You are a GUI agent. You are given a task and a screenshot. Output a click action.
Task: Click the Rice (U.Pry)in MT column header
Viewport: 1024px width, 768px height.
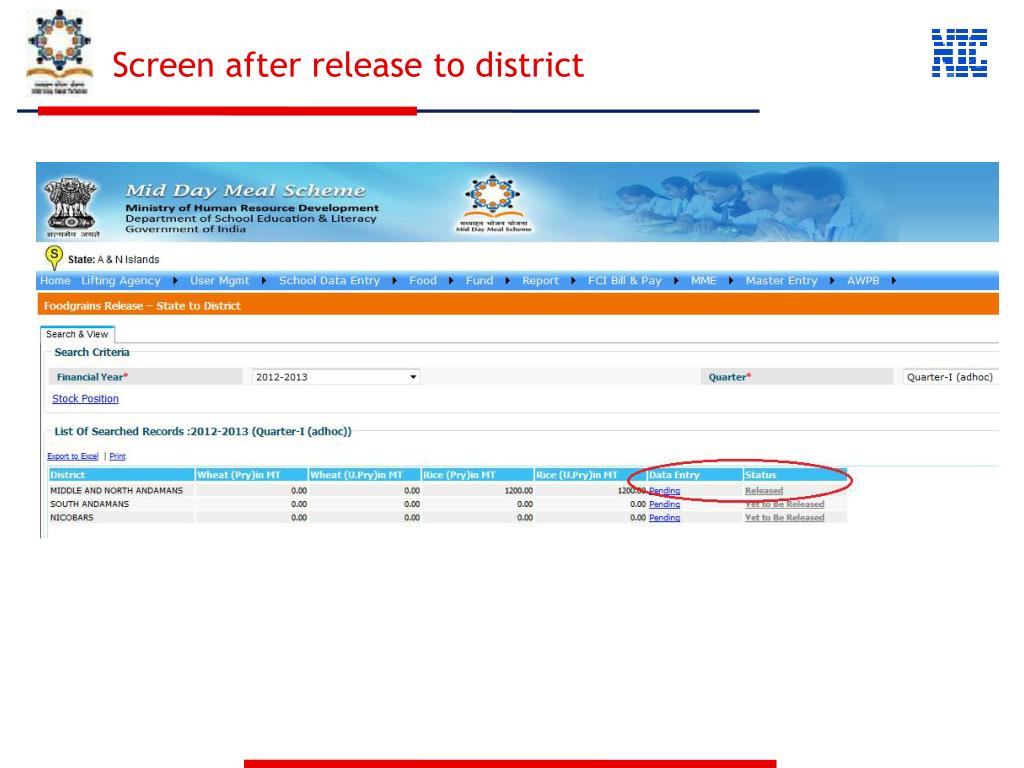pyautogui.click(x=590, y=475)
